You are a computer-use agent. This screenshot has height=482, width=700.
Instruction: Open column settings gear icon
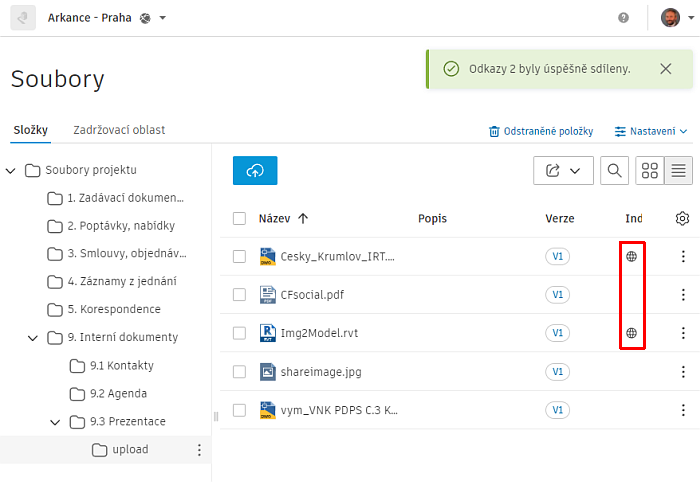pos(683,219)
